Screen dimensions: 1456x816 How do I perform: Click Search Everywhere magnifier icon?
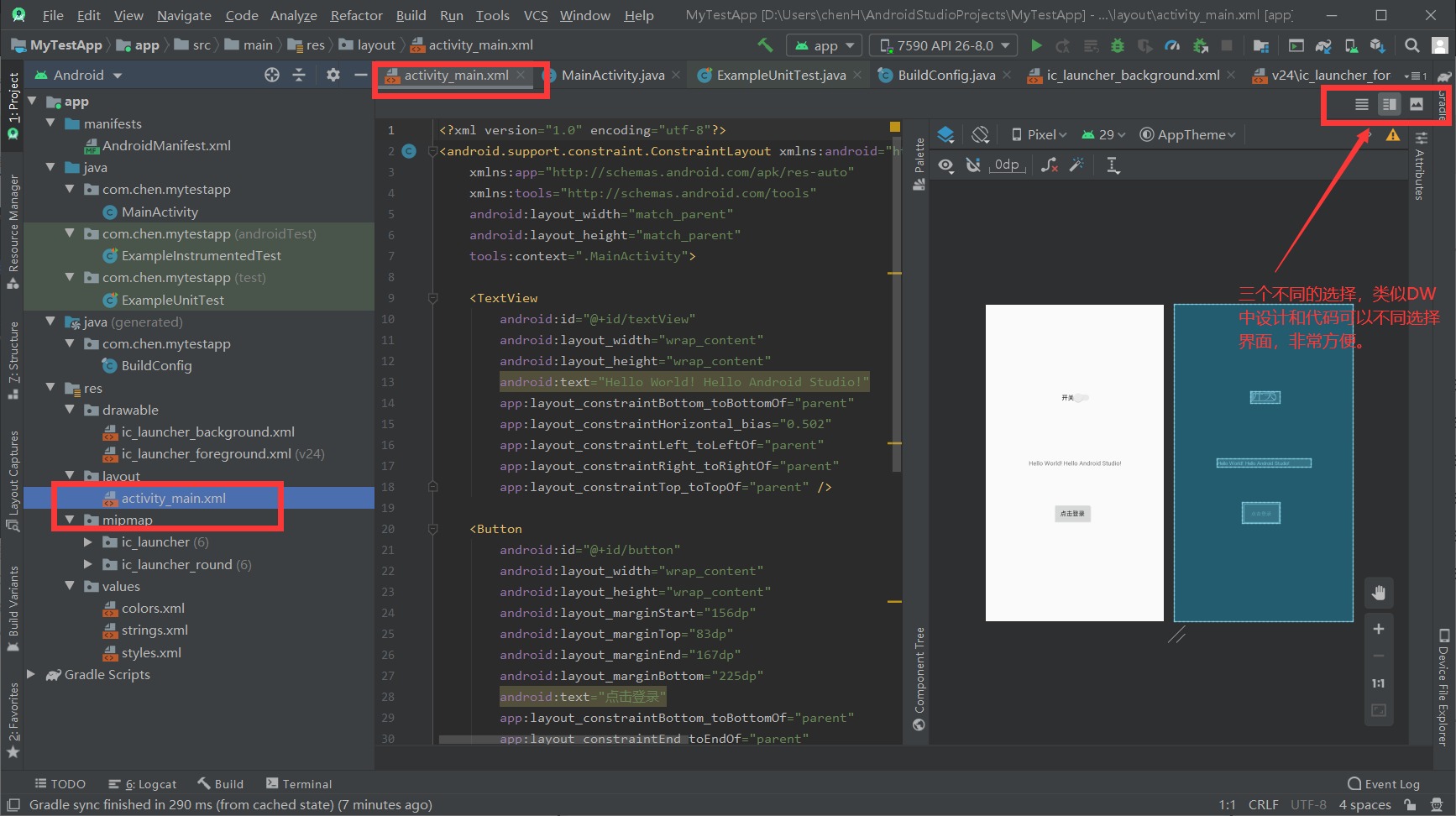tap(1411, 44)
